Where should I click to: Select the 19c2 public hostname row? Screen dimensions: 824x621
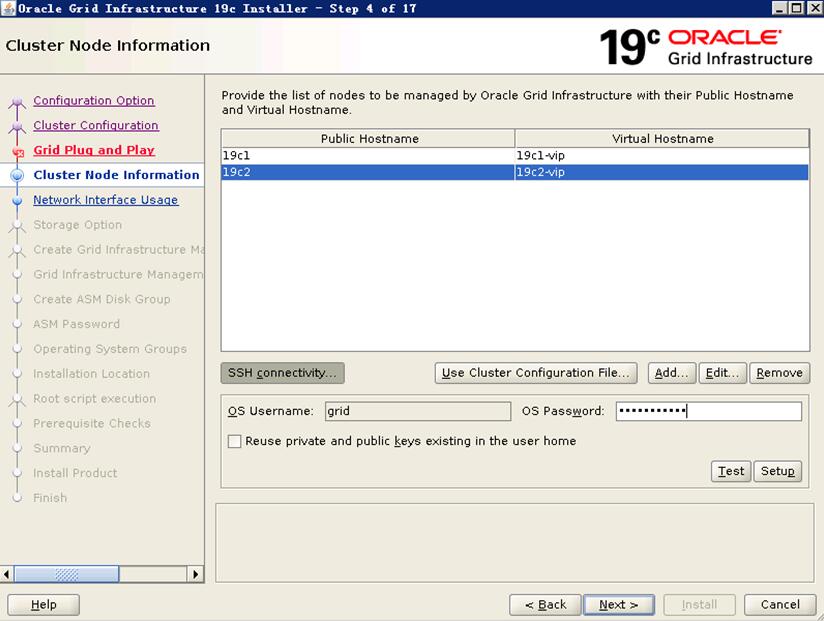coord(368,172)
